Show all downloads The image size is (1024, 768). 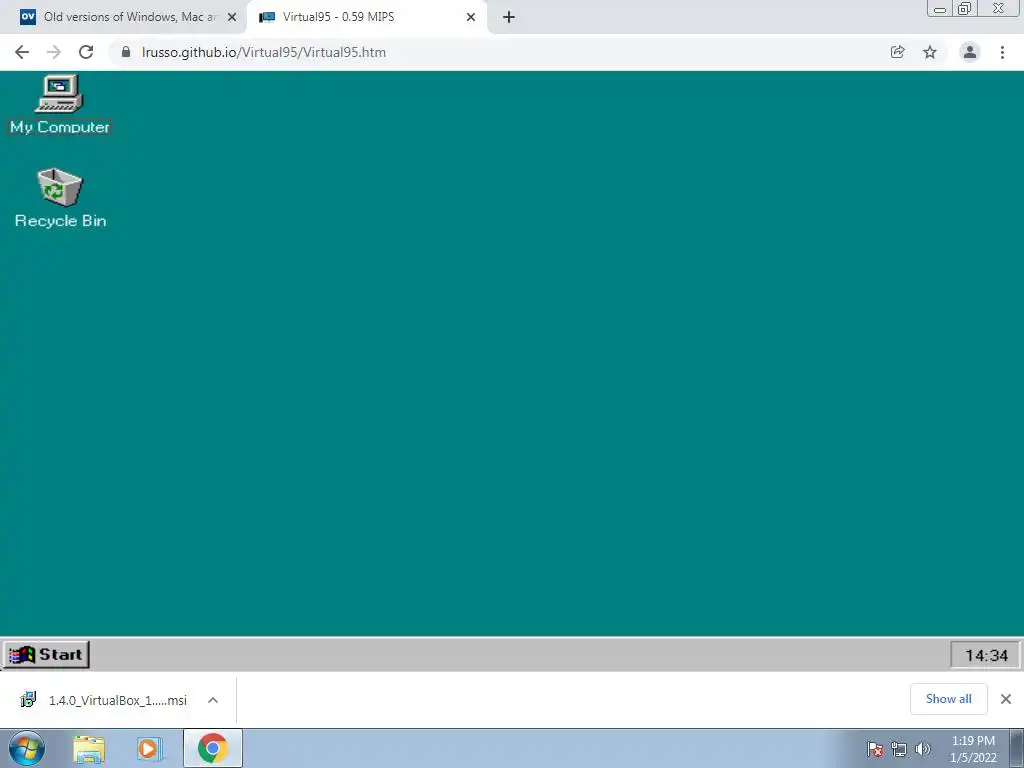pos(948,699)
